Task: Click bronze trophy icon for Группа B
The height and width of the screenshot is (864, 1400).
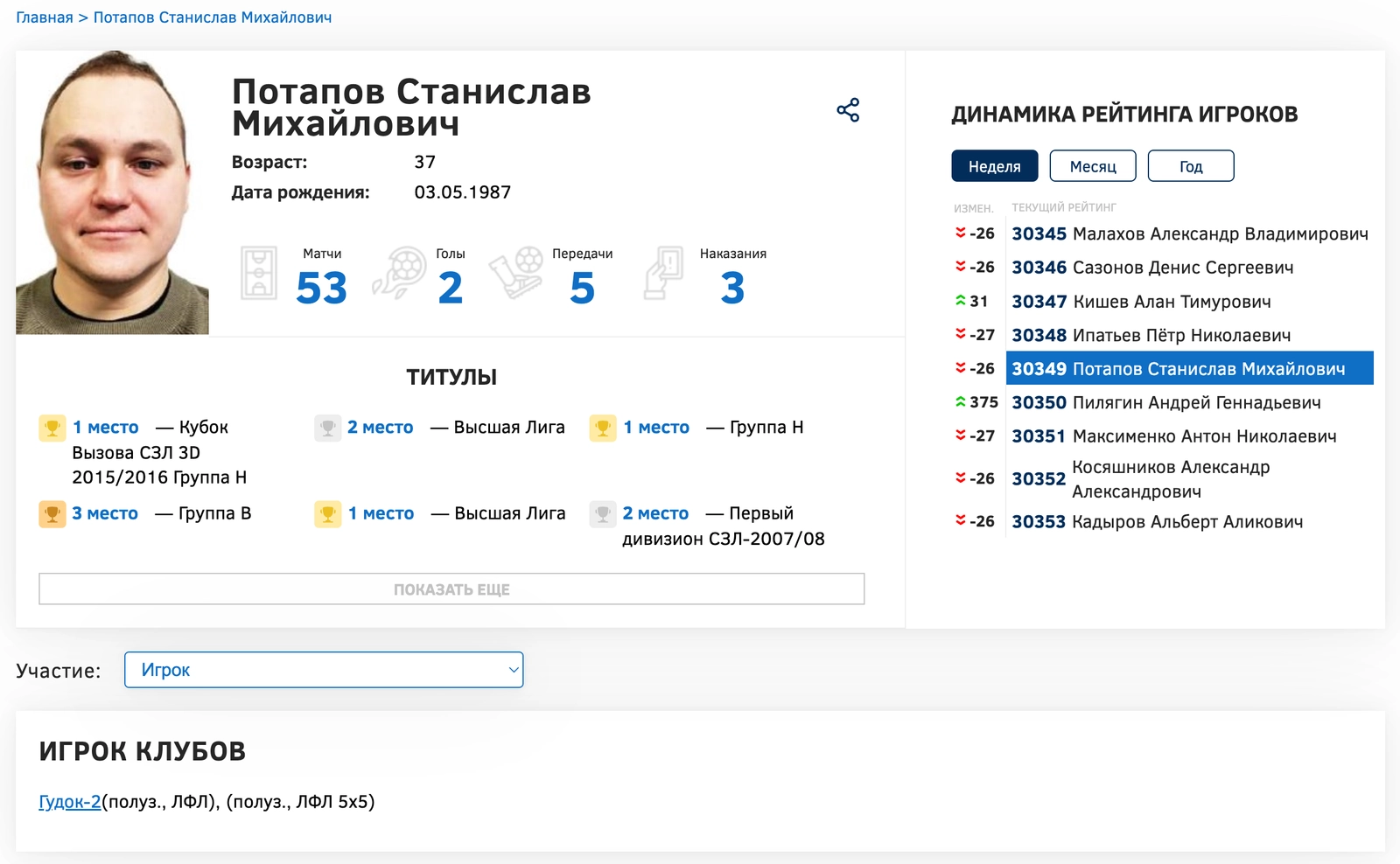Action: tap(52, 514)
